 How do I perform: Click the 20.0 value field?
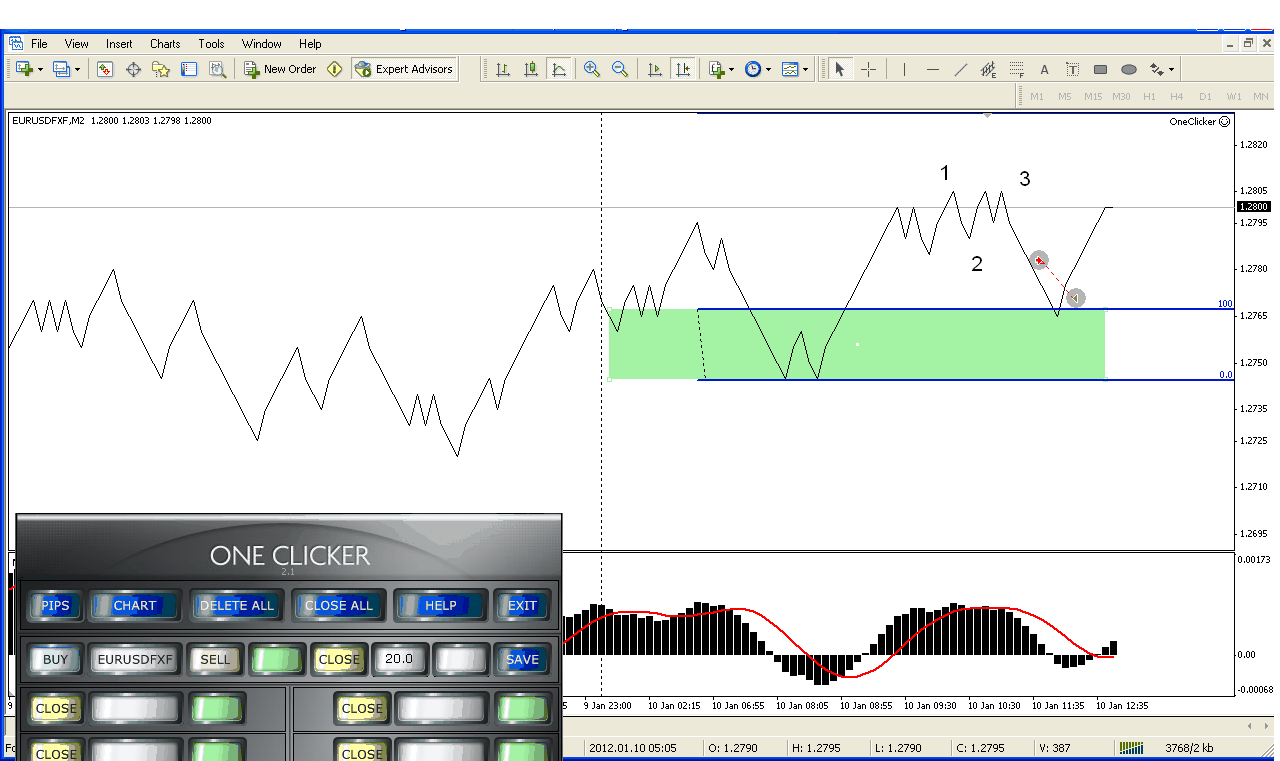point(399,659)
